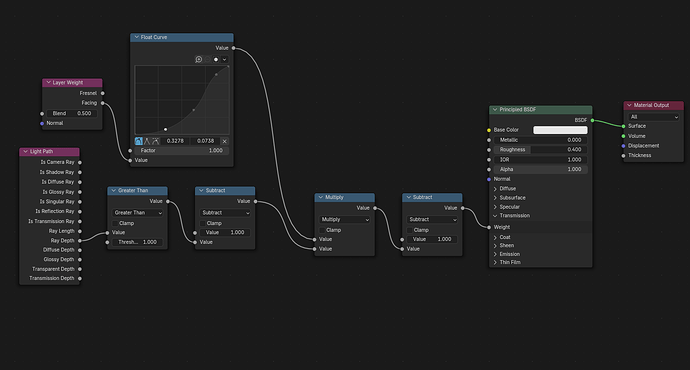Image resolution: width=690 pixels, height=370 pixels.
Task: Collapse the Light Path node using its header arrow
Action: click(x=26, y=151)
